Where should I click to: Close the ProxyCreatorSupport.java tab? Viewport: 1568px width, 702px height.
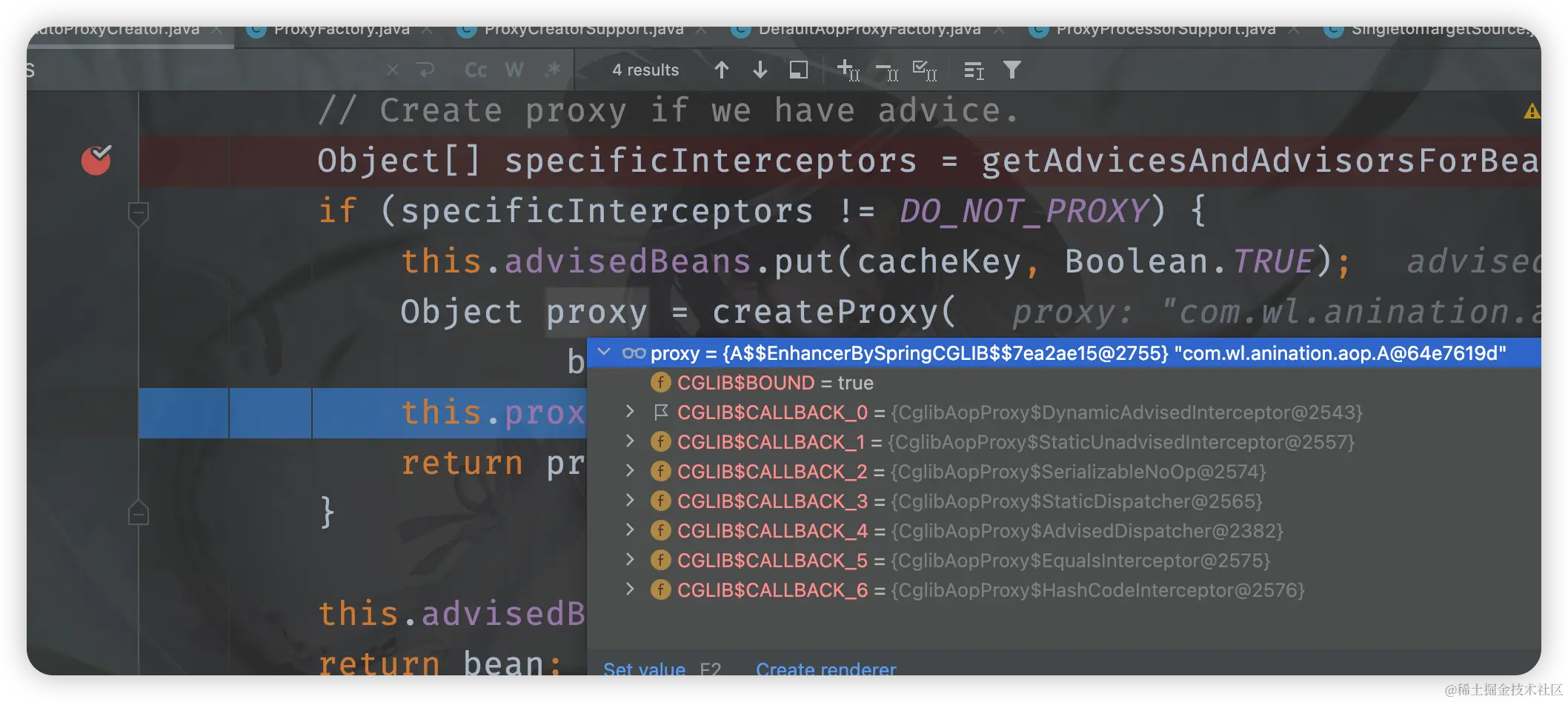pyautogui.click(x=701, y=31)
